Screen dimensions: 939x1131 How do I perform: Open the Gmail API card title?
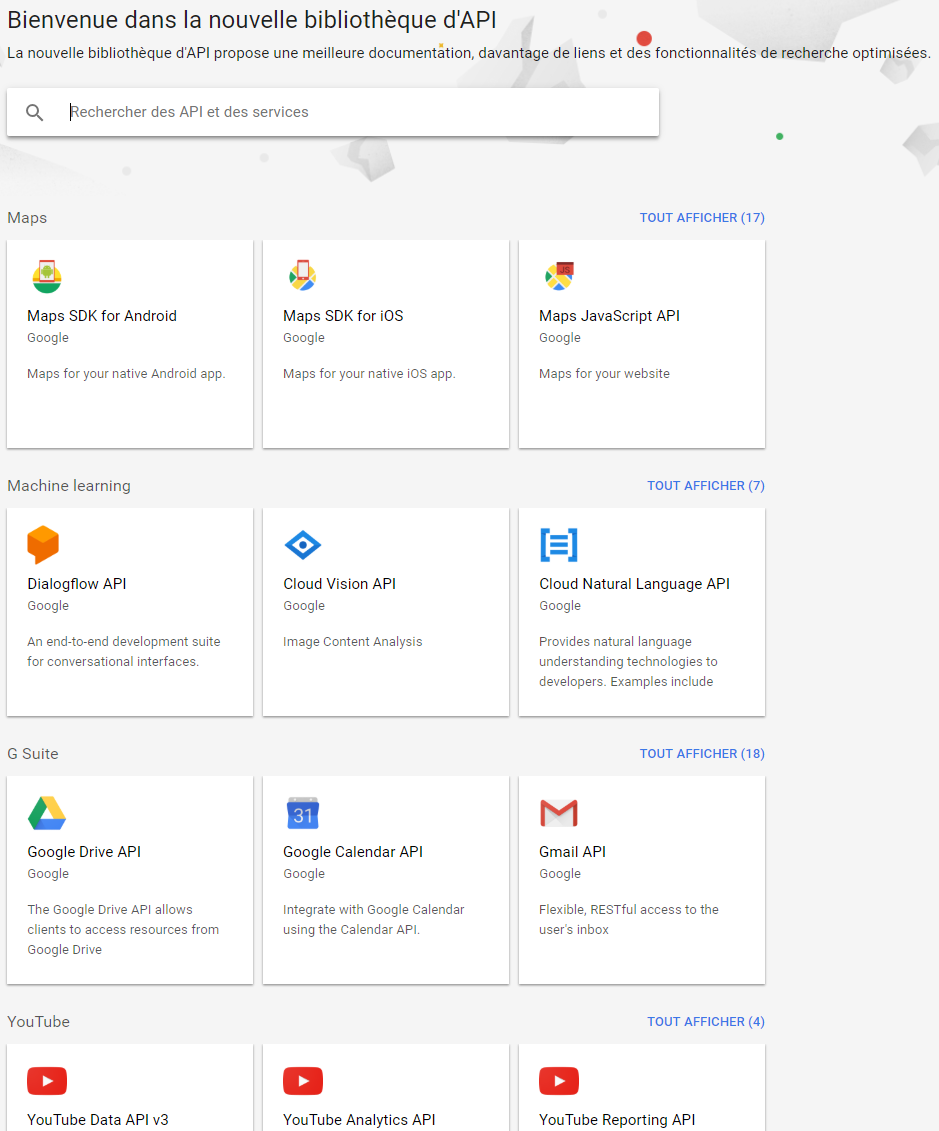(x=572, y=852)
